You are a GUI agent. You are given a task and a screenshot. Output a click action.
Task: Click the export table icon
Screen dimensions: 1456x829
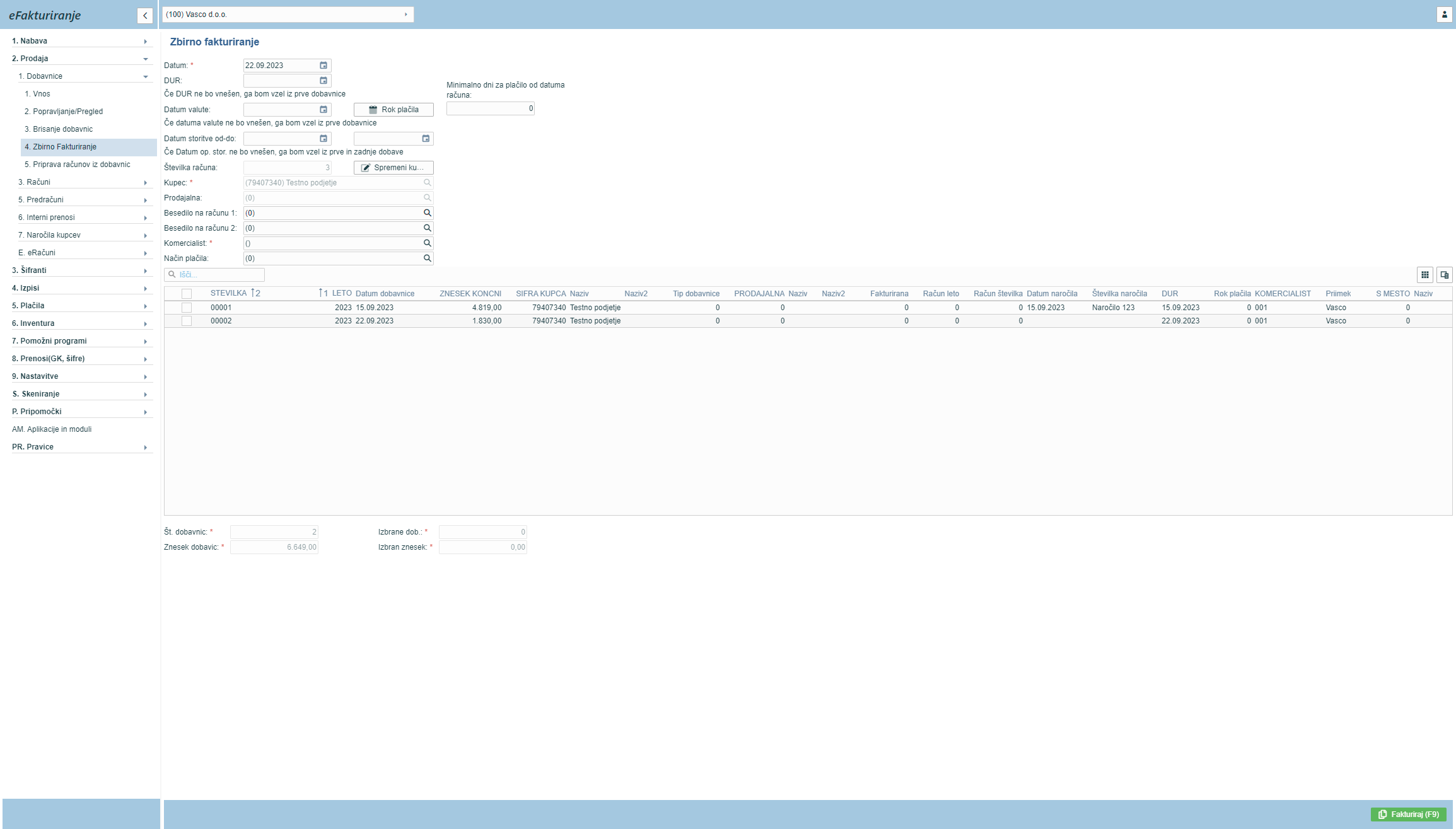click(1444, 275)
